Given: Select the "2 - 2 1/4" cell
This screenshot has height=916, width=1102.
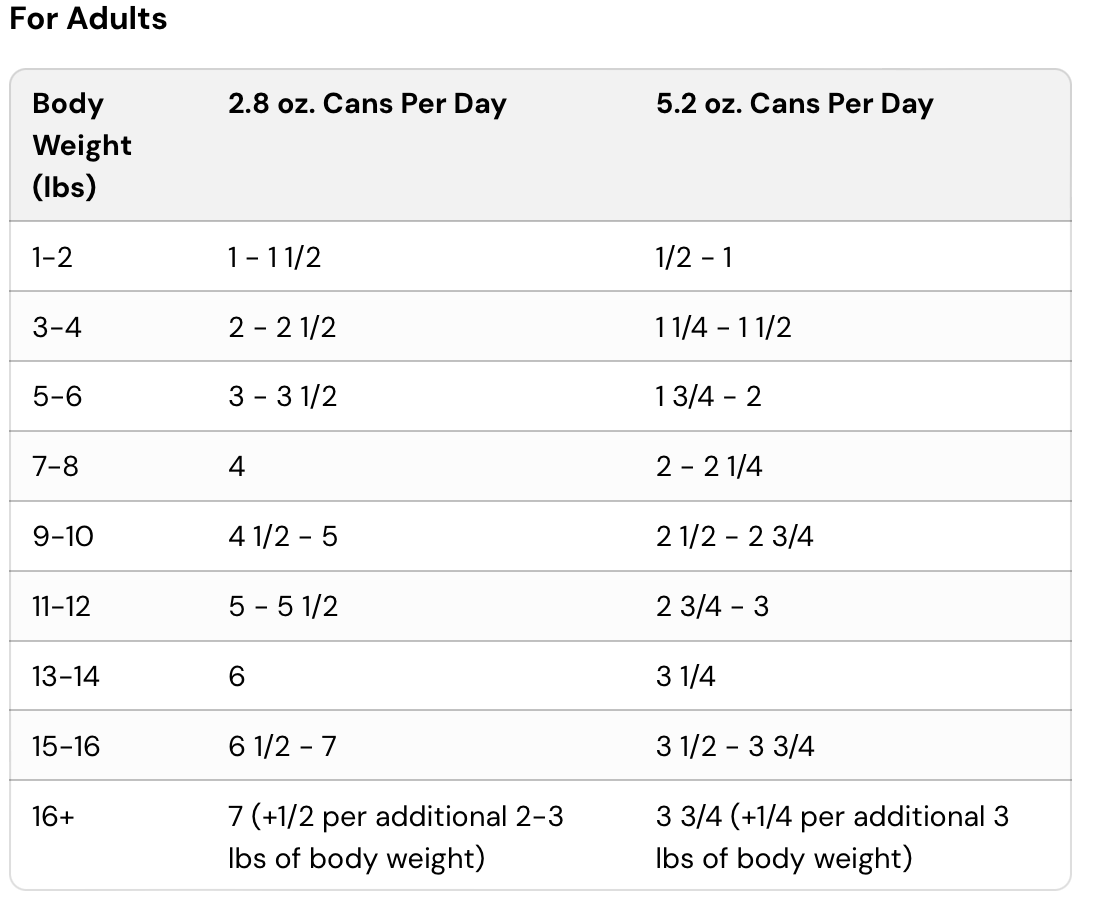Looking at the screenshot, I should coord(709,467).
